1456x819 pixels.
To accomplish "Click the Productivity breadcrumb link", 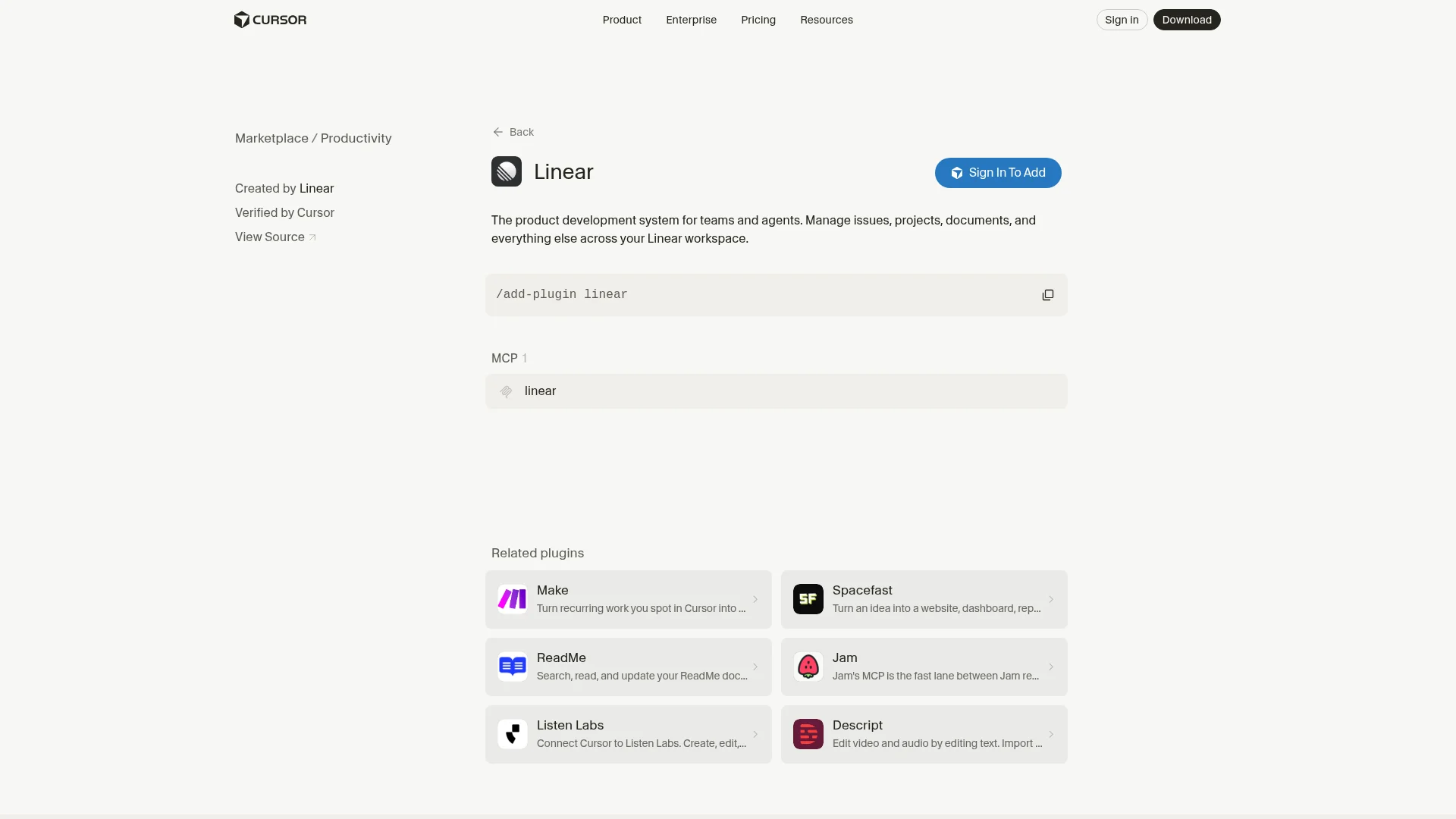I will pyautogui.click(x=356, y=138).
